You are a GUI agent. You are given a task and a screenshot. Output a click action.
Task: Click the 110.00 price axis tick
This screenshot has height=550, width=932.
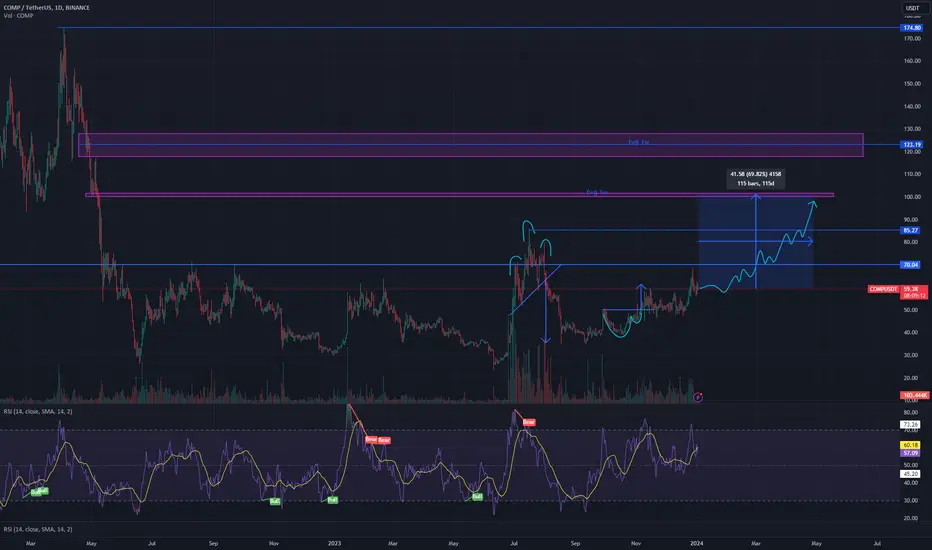[x=912, y=174]
